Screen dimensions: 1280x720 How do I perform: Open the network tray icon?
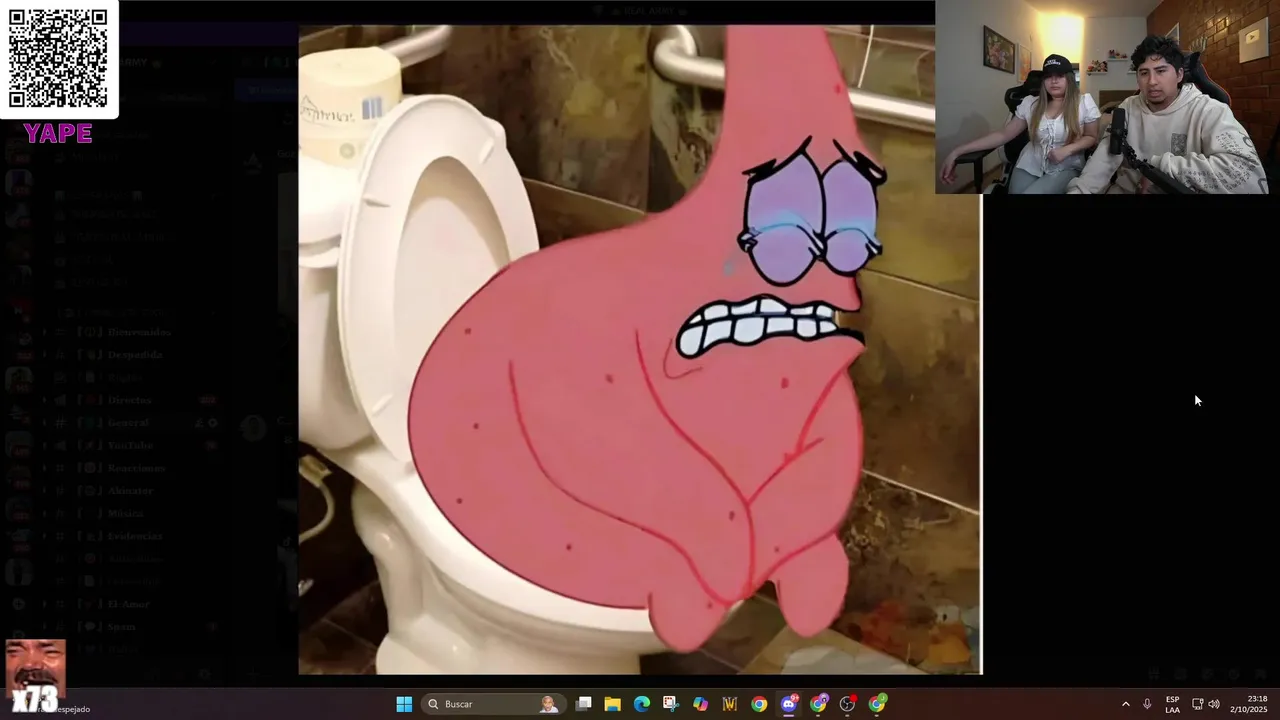1197,704
